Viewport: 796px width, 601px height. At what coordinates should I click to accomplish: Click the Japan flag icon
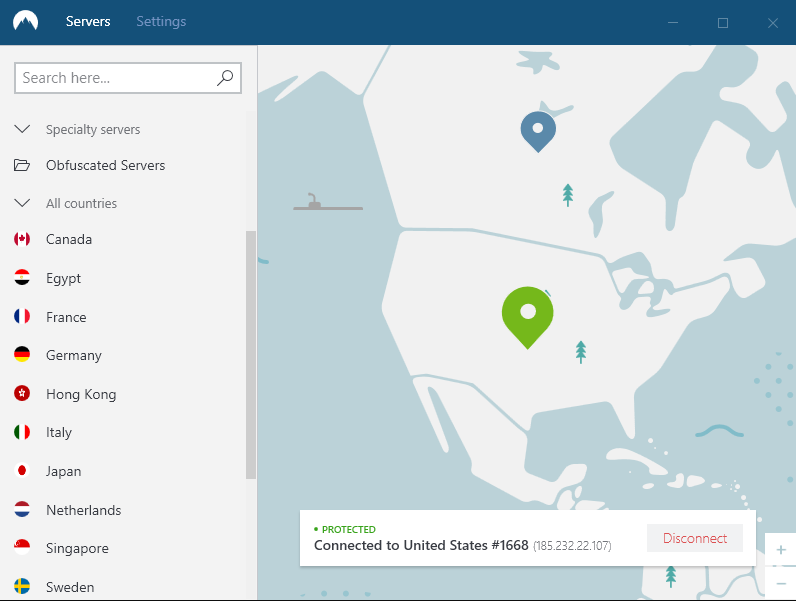22,471
